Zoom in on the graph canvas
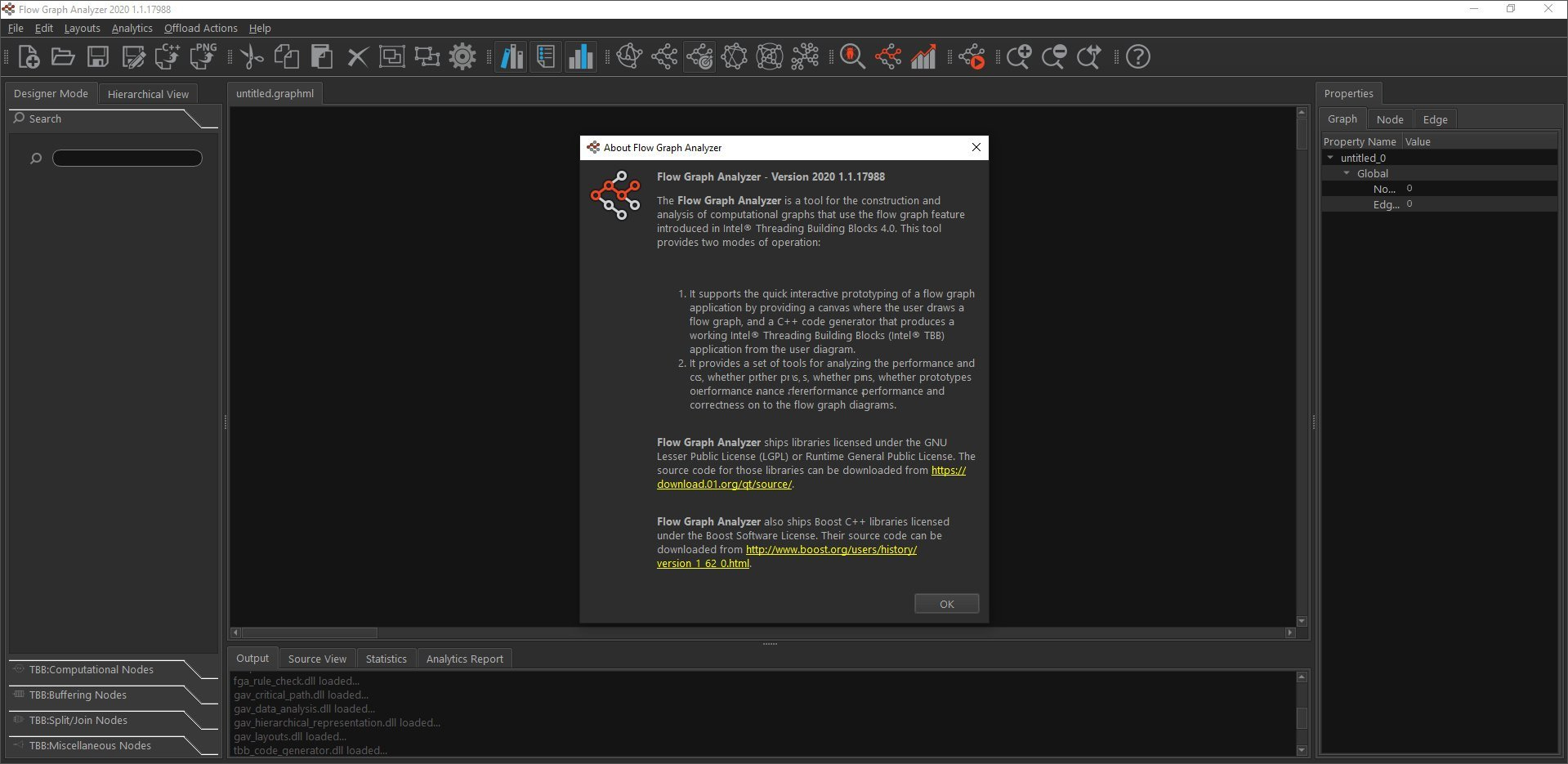1568x764 pixels. click(x=1019, y=57)
